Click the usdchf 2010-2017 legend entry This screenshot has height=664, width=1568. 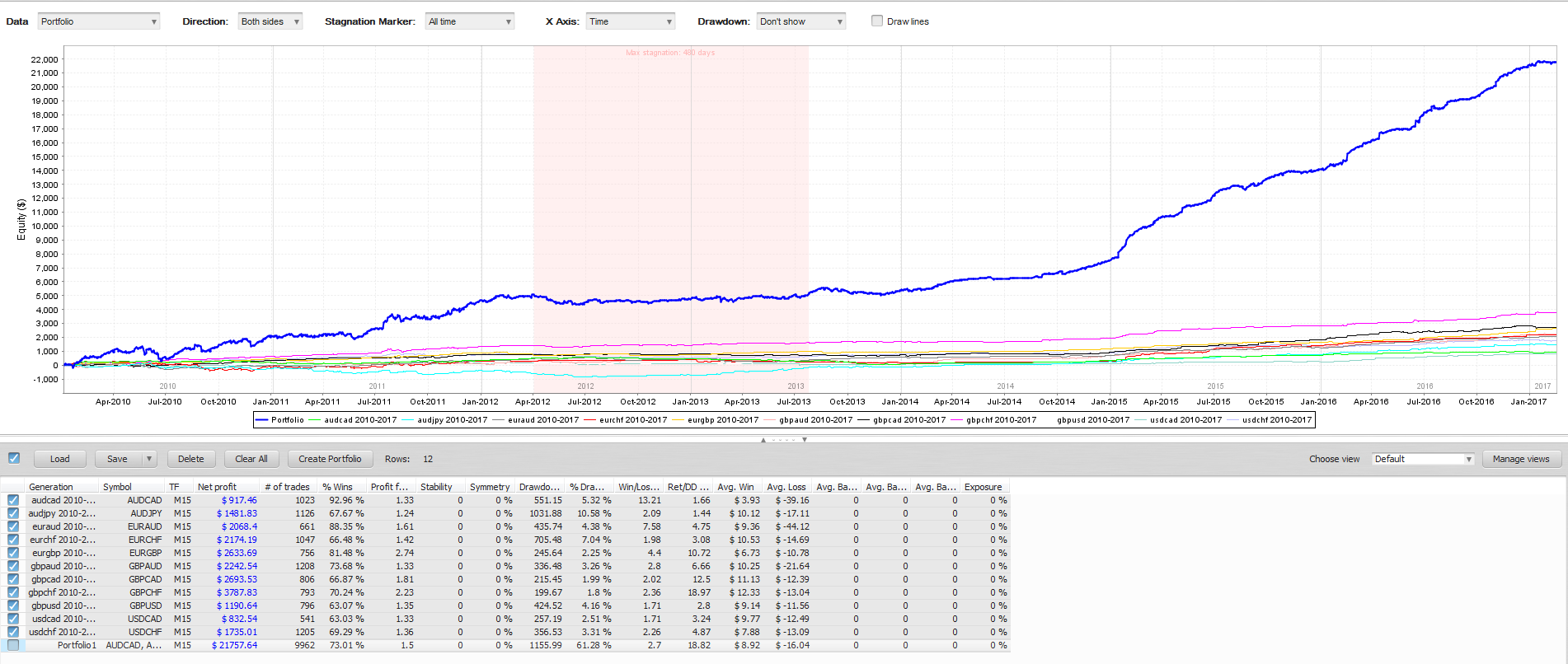click(x=1270, y=420)
